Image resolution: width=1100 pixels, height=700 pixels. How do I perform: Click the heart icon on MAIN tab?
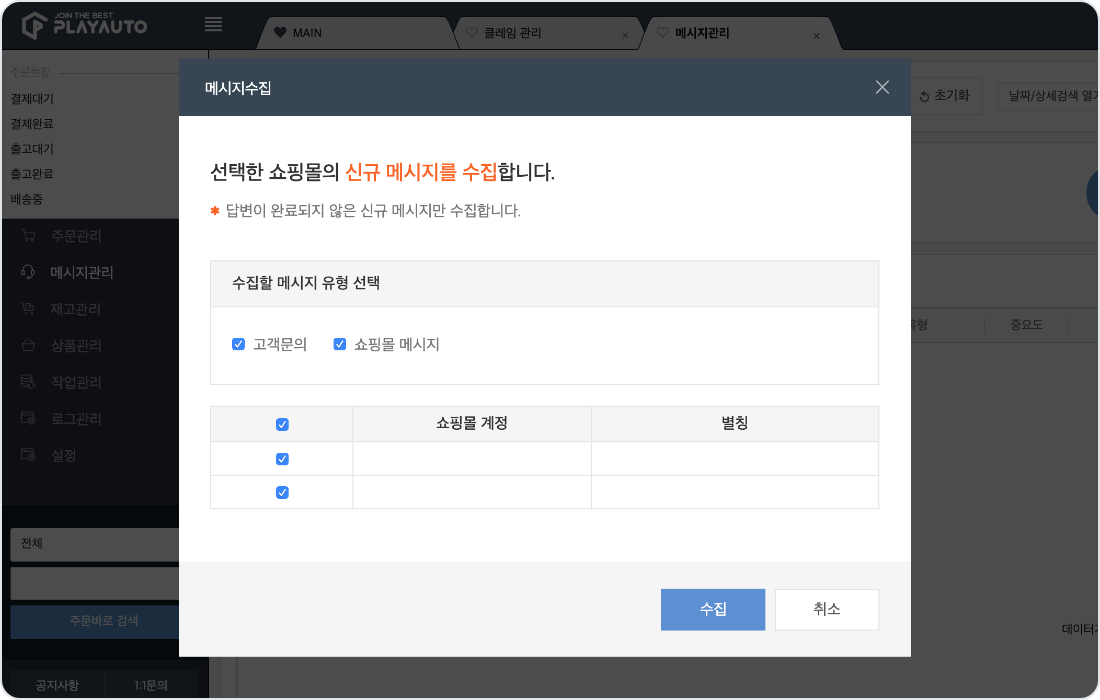pos(280,33)
